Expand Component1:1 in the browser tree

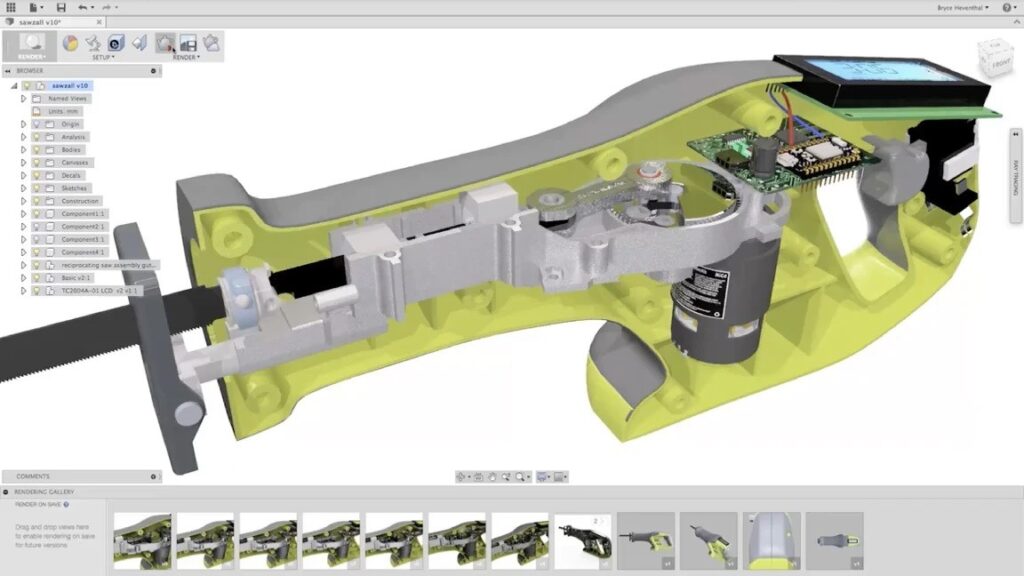pyautogui.click(x=22, y=213)
